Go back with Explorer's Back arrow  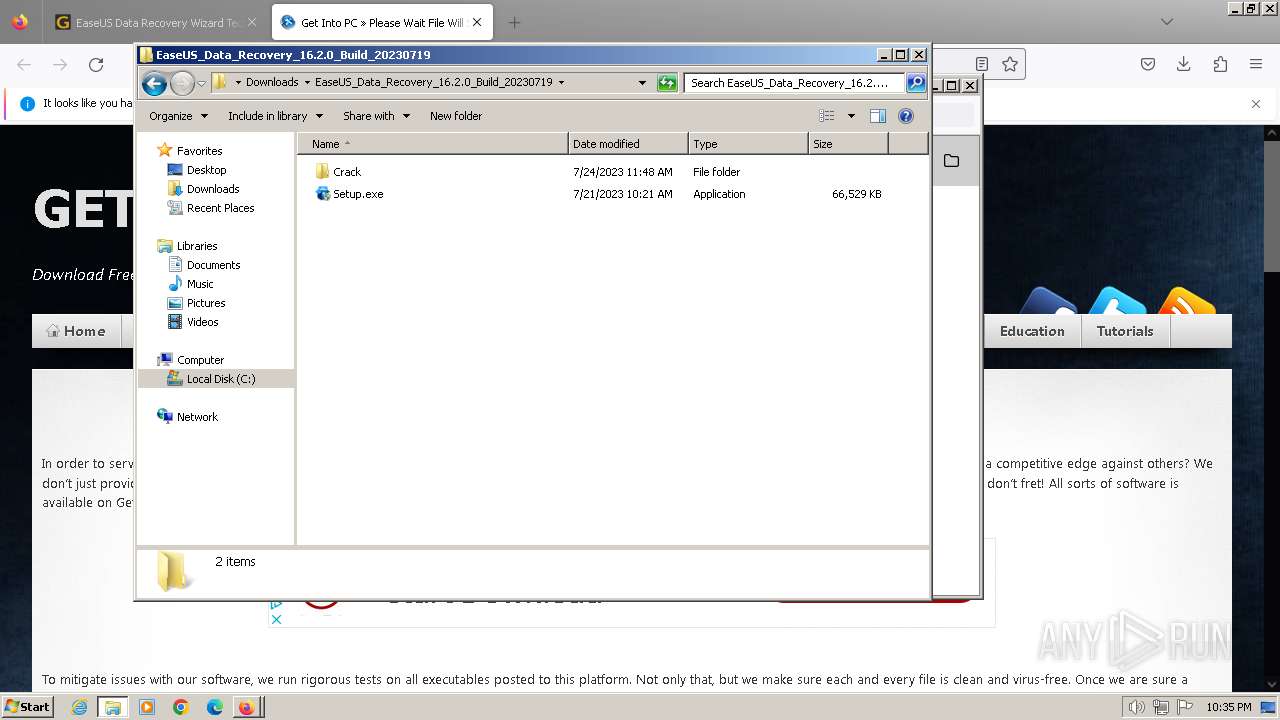point(154,83)
